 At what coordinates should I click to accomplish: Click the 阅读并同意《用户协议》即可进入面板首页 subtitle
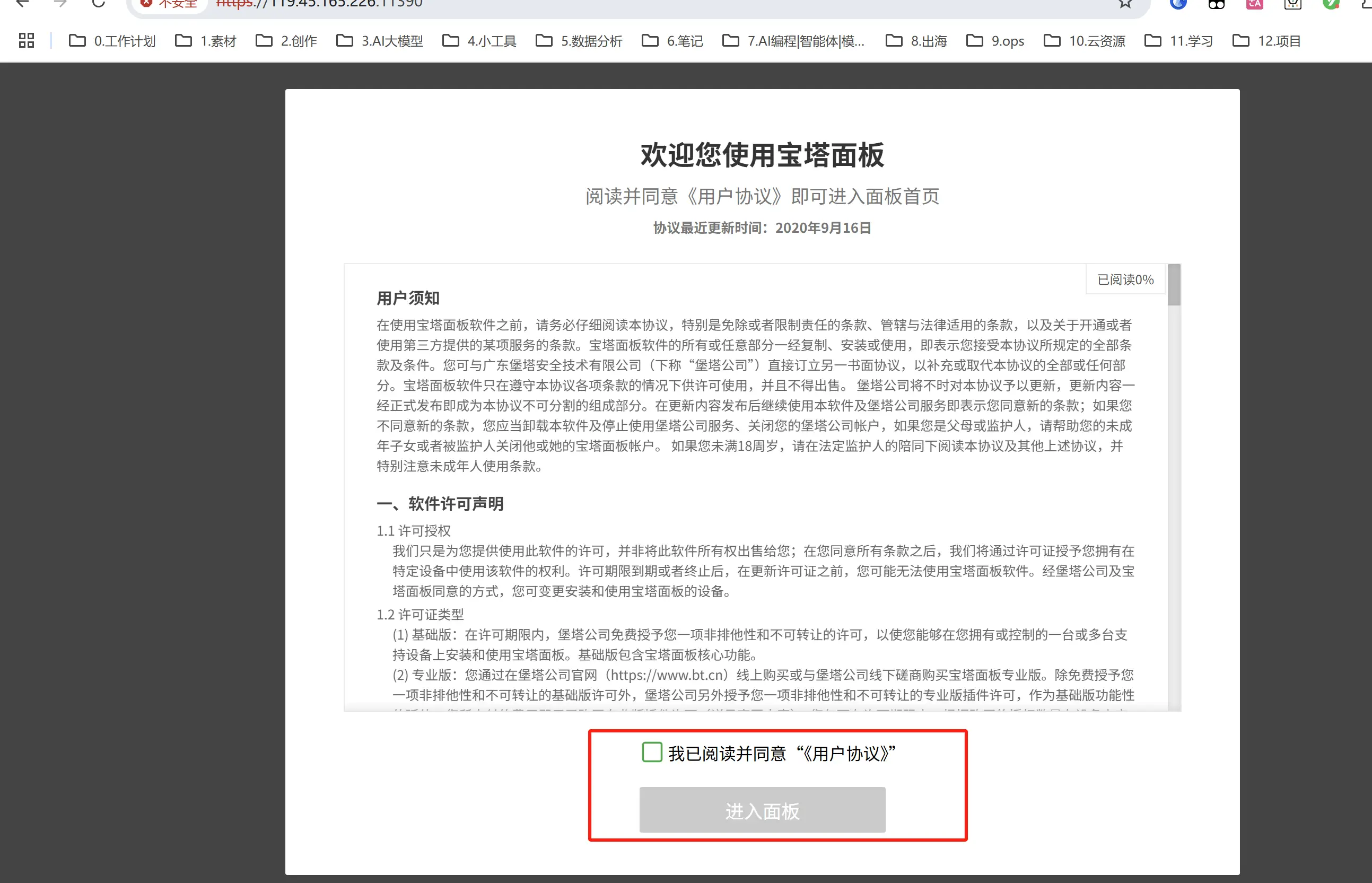click(x=762, y=196)
